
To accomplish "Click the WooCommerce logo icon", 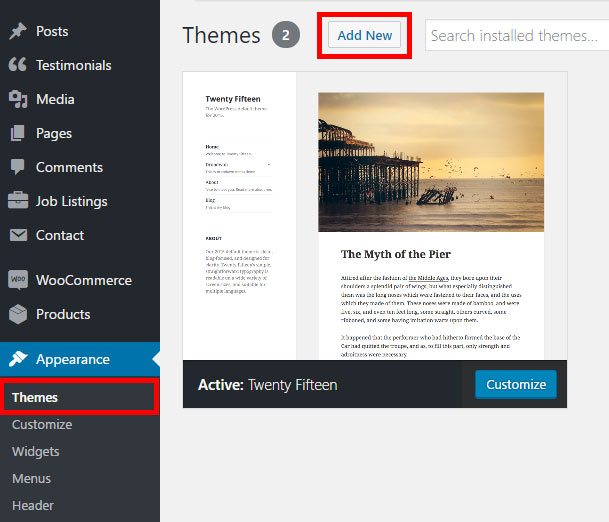I will (x=18, y=280).
